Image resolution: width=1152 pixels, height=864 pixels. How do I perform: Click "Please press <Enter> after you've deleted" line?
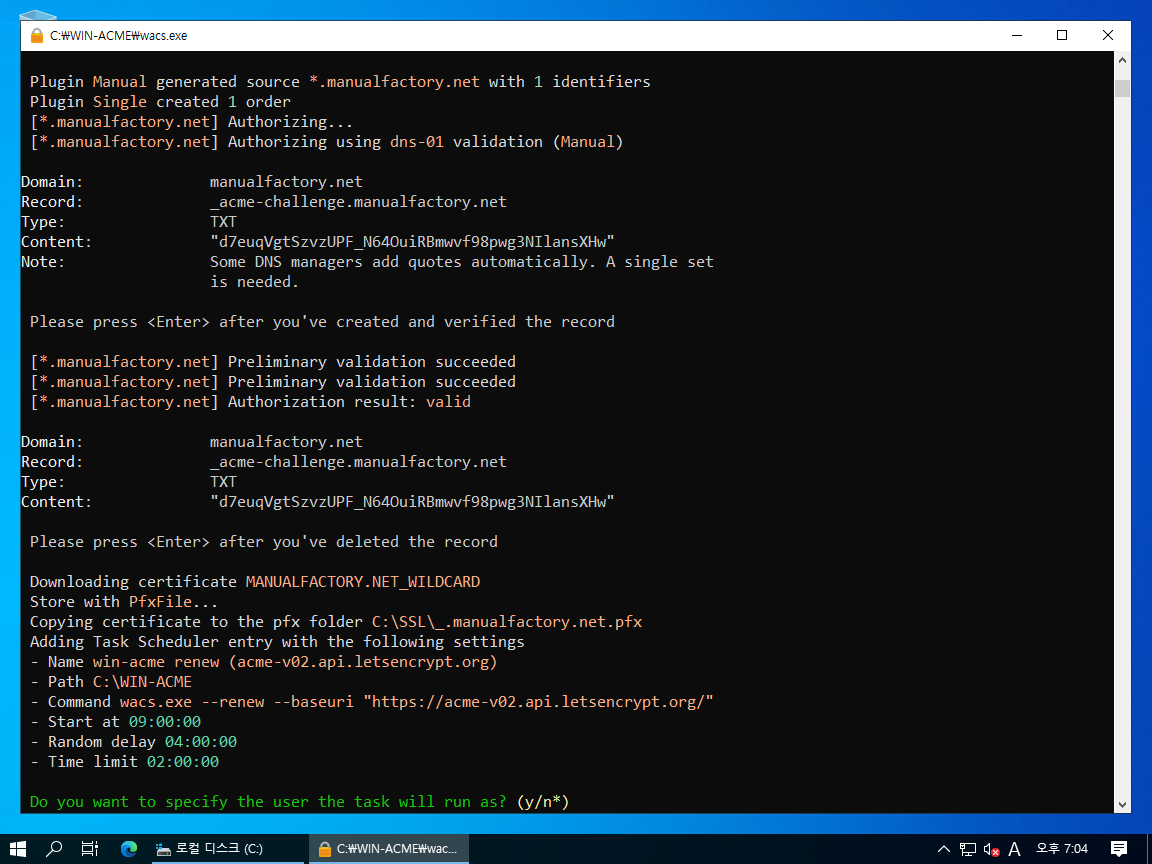coord(264,542)
